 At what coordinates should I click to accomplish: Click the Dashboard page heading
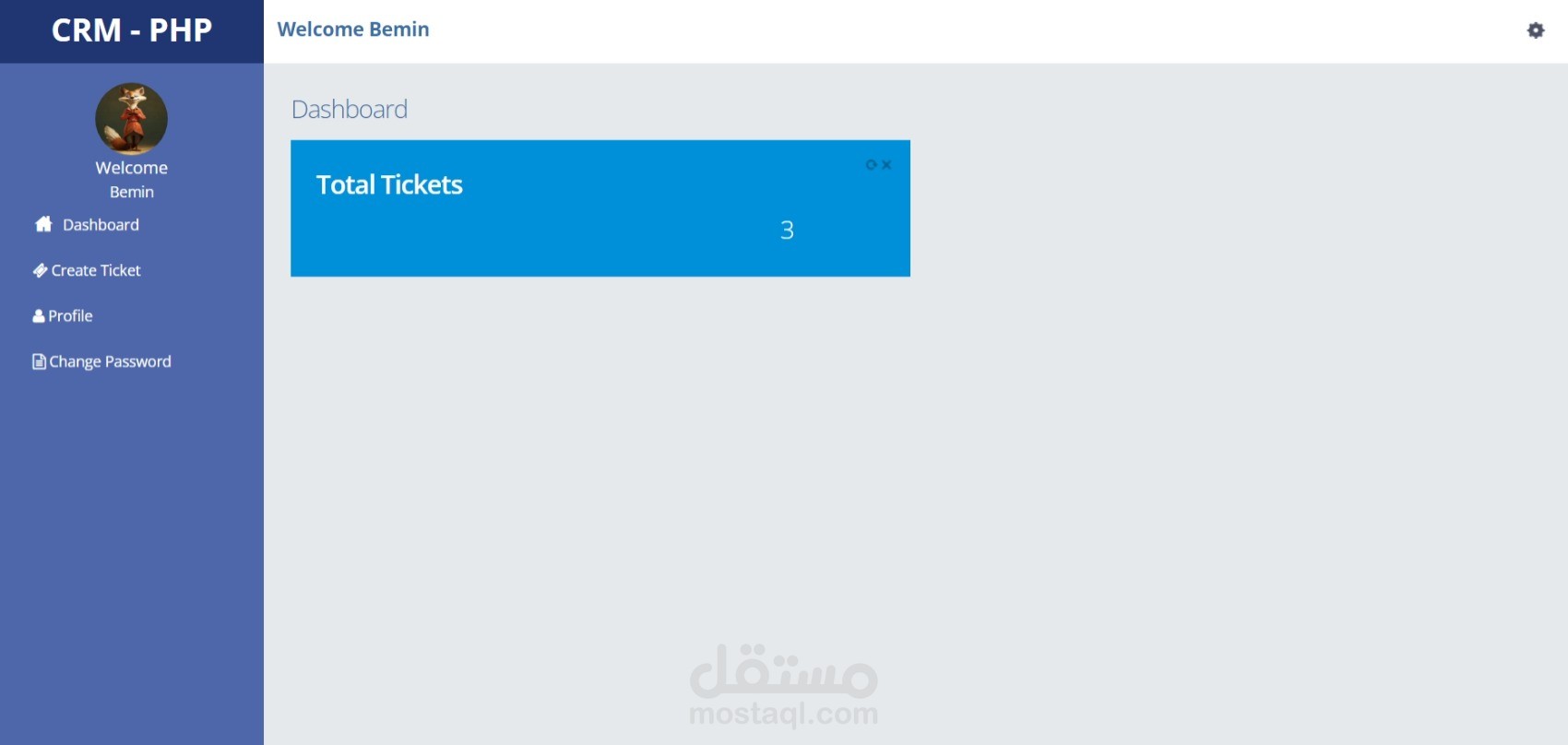pyautogui.click(x=350, y=109)
